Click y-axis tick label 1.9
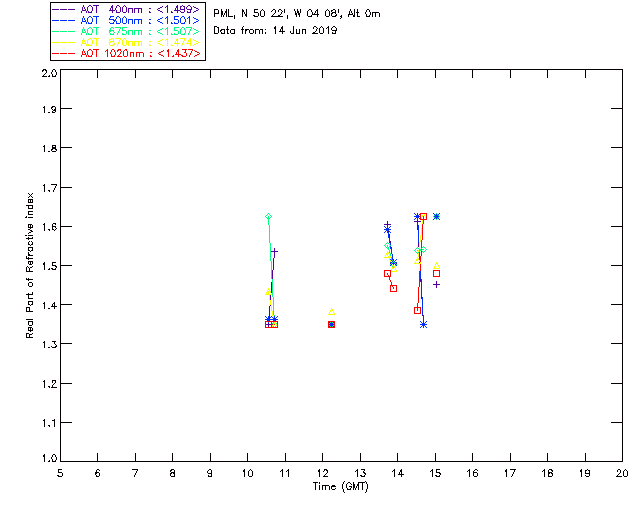This screenshot has width=640, height=512. 49,109
